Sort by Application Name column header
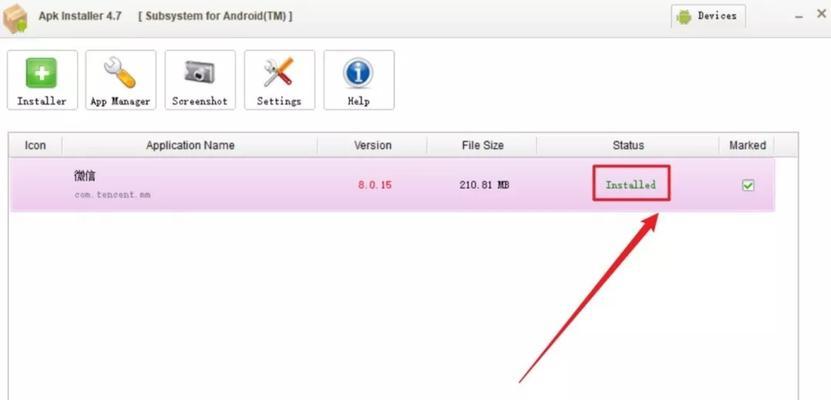Viewport: 831px width, 400px height. pos(190,145)
